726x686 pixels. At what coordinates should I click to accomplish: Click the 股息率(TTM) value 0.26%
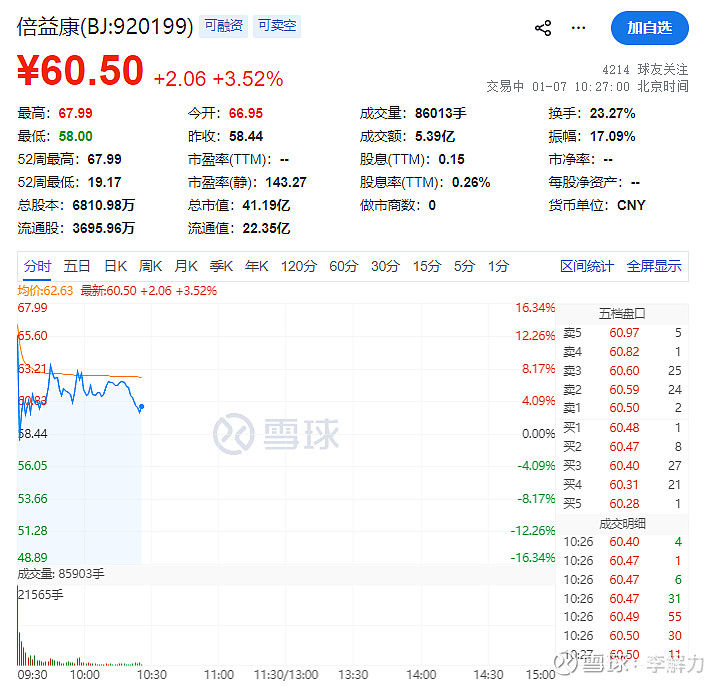(x=471, y=182)
